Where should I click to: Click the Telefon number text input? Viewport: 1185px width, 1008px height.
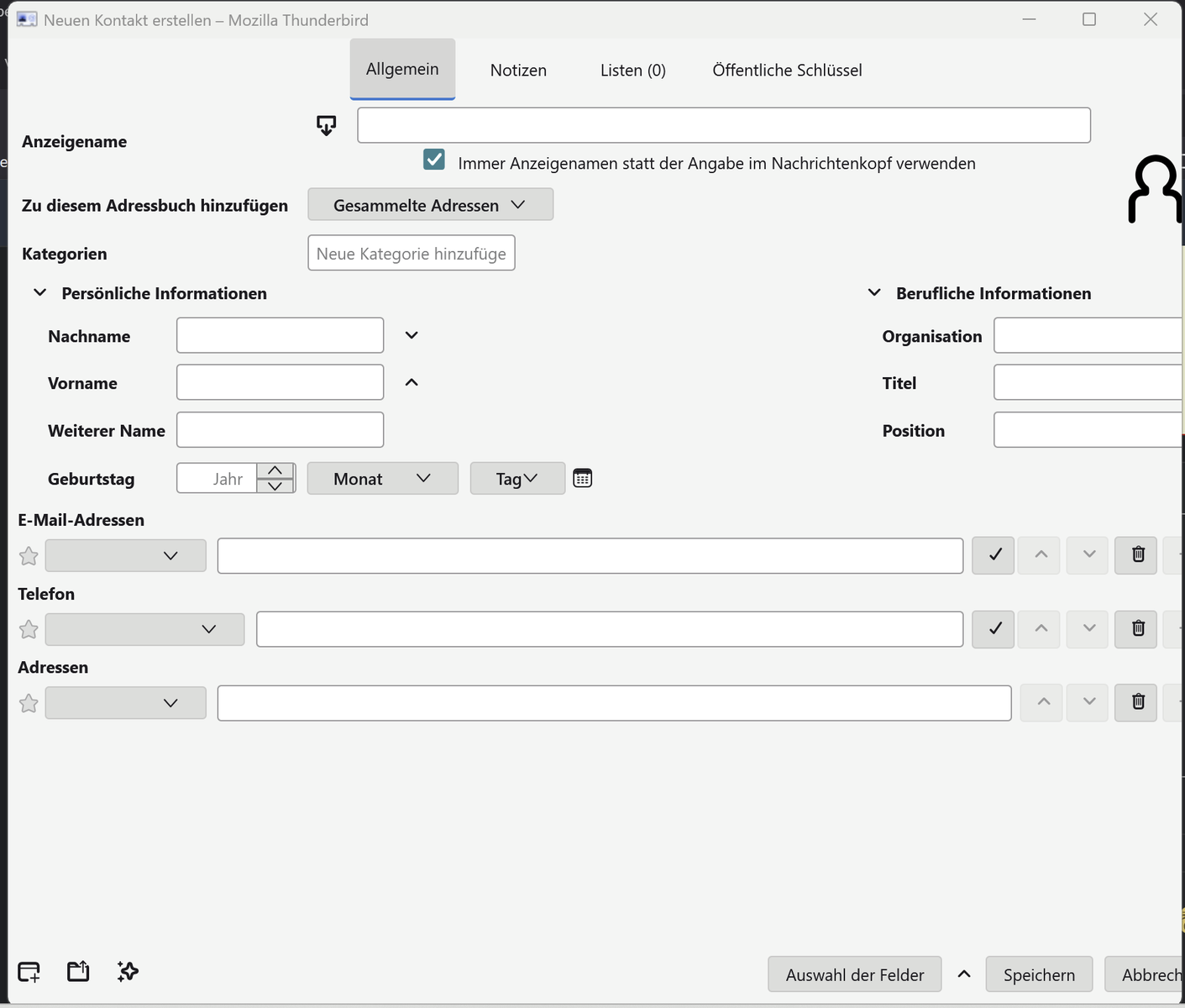click(610, 629)
